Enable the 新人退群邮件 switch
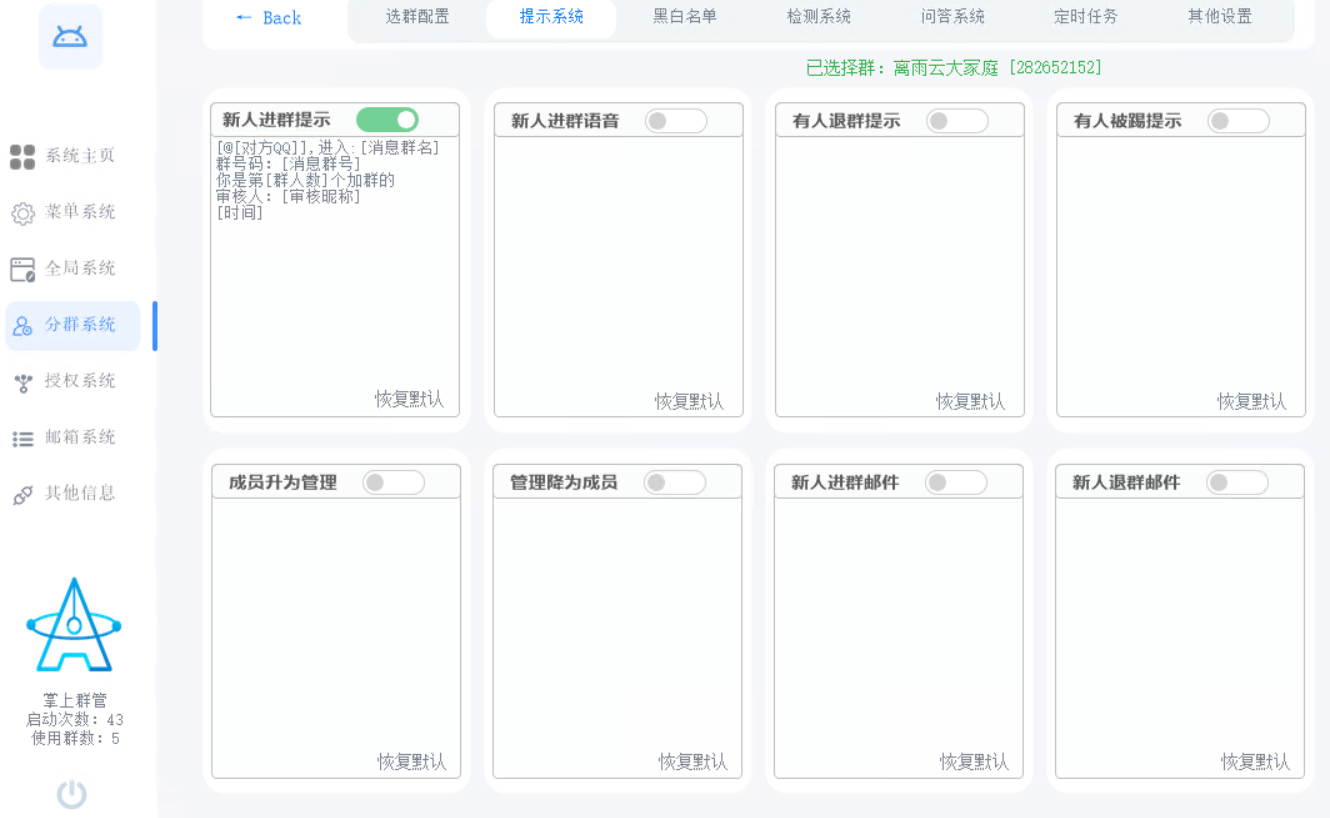 (1237, 482)
